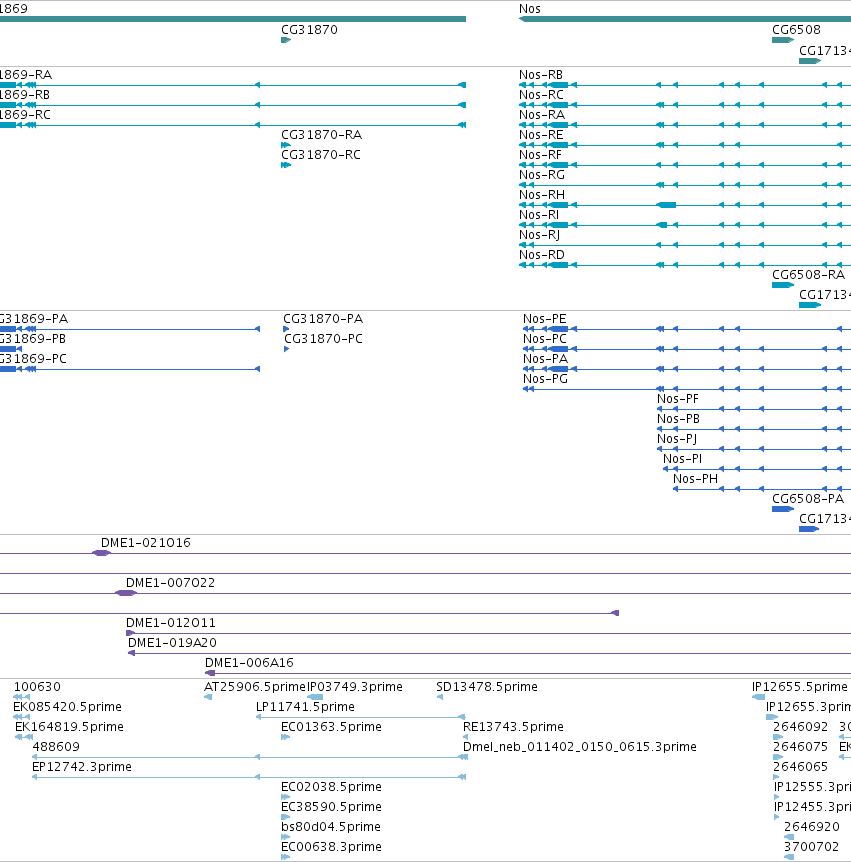Click the DME1-006A16 purple end marker

tap(210, 673)
